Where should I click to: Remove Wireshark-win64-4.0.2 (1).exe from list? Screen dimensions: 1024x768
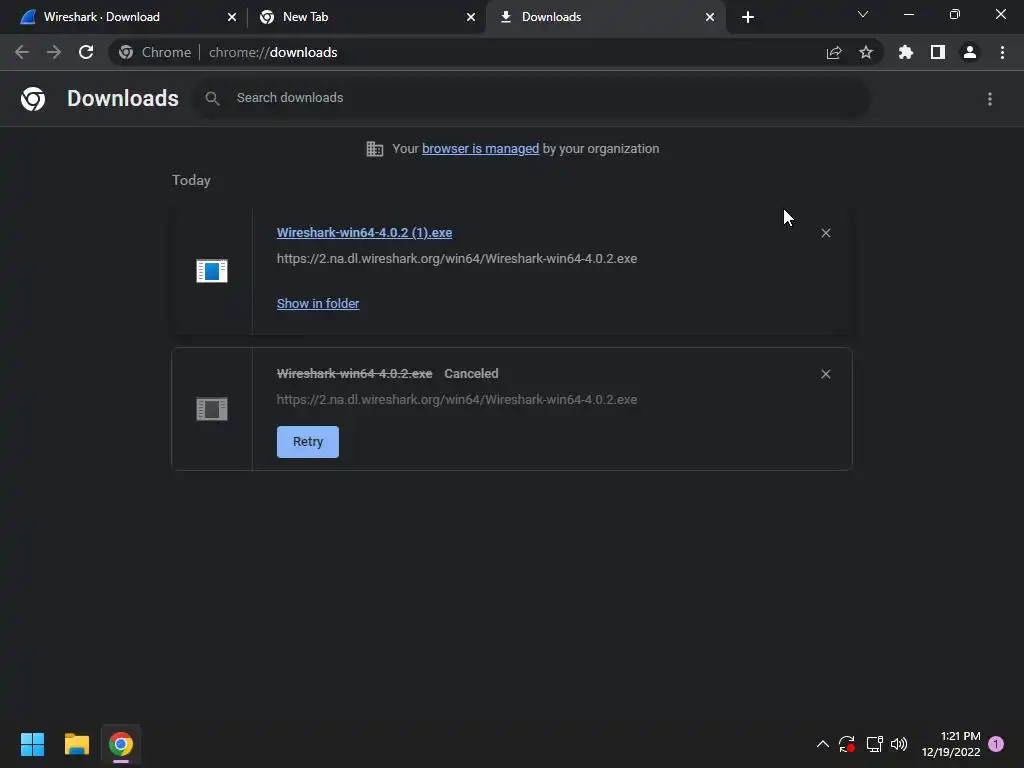[x=825, y=233]
